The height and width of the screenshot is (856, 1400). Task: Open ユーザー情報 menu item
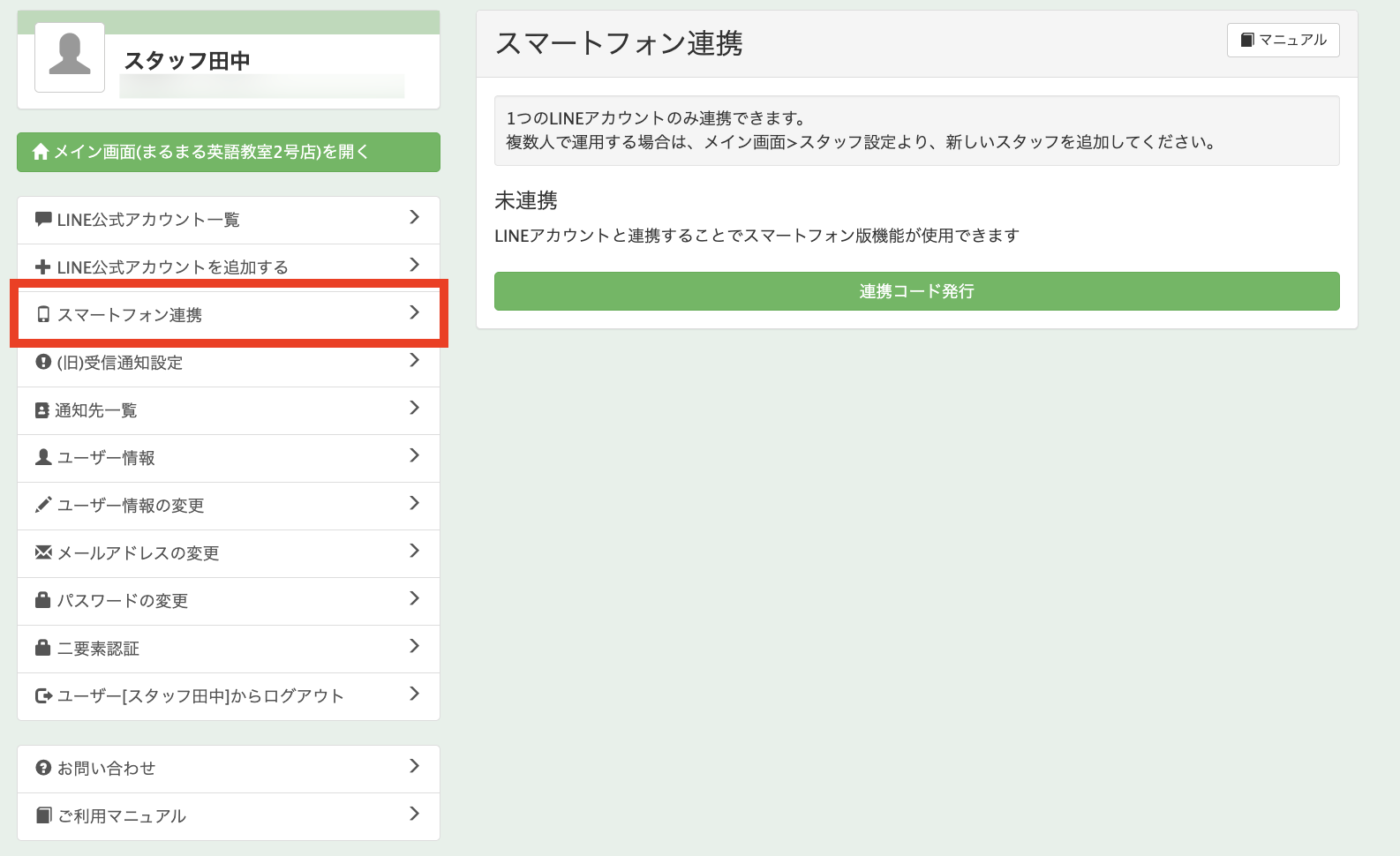pyautogui.click(x=229, y=458)
